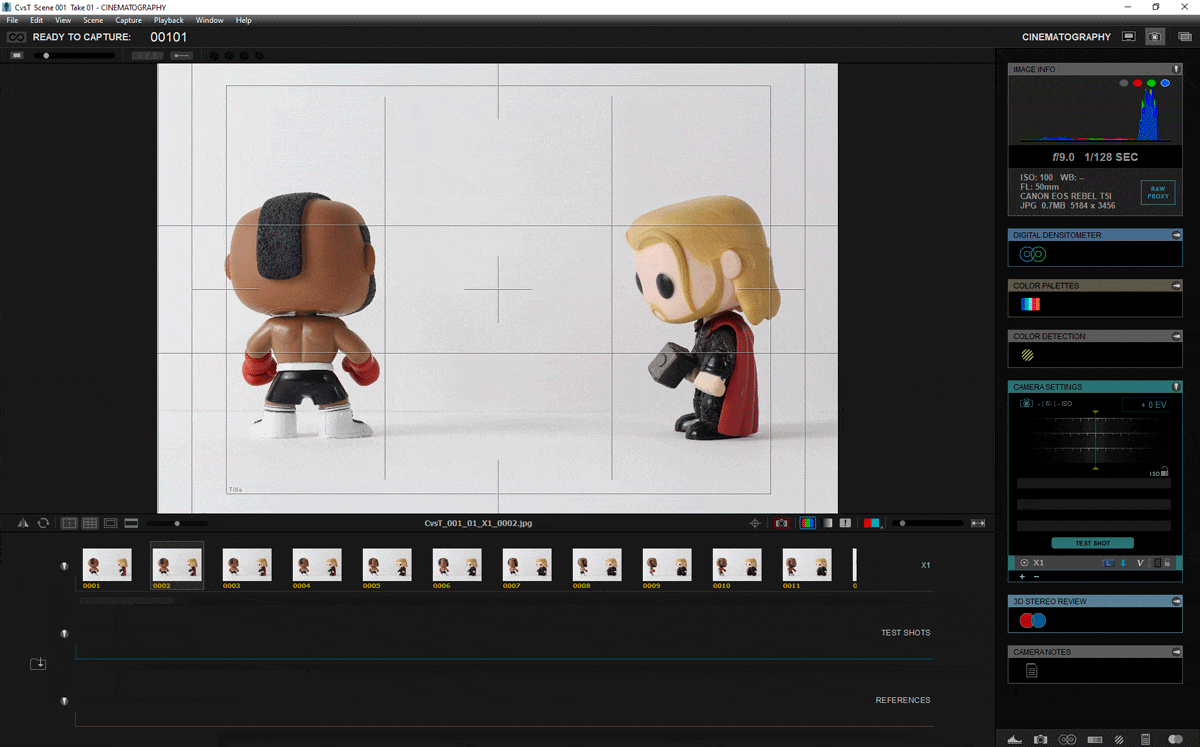The width and height of the screenshot is (1200, 747).
Task: Select frame thumbnail 0009 in the timeline
Action: pos(666,567)
